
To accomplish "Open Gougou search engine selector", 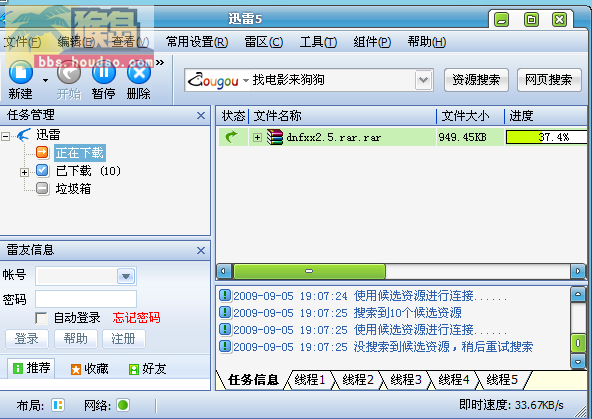I will point(219,80).
